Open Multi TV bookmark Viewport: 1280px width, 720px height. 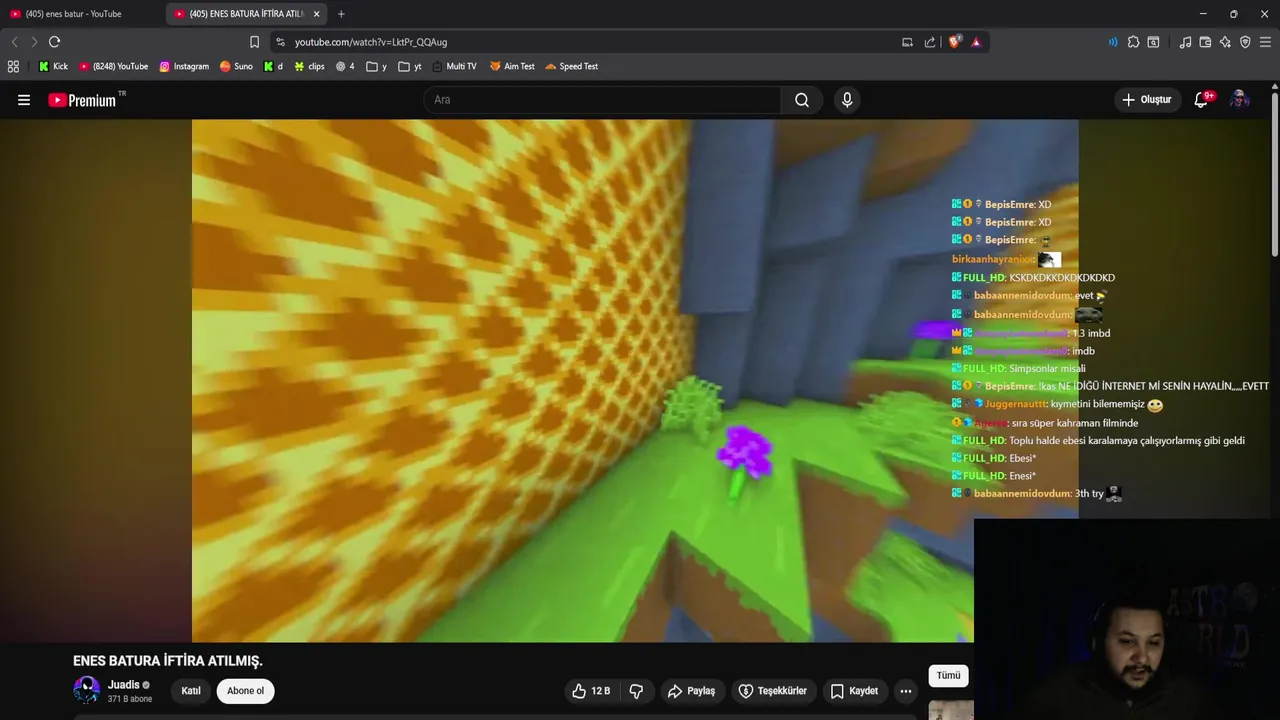454,66
